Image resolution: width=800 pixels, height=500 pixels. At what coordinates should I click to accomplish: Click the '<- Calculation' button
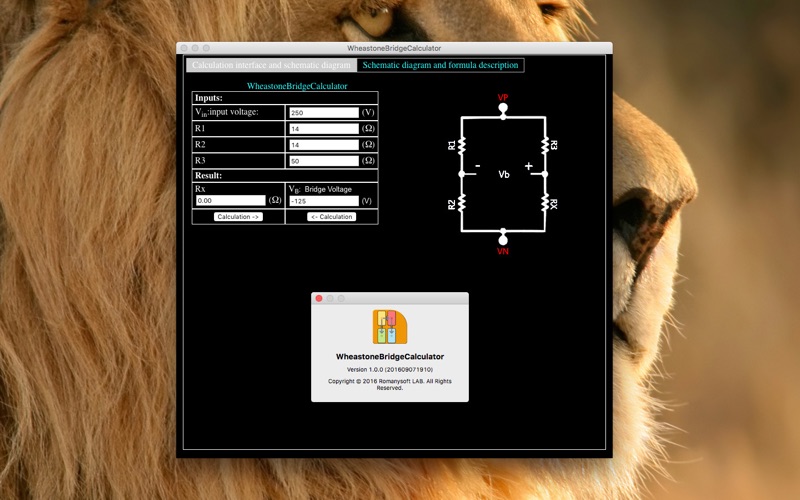tap(332, 217)
